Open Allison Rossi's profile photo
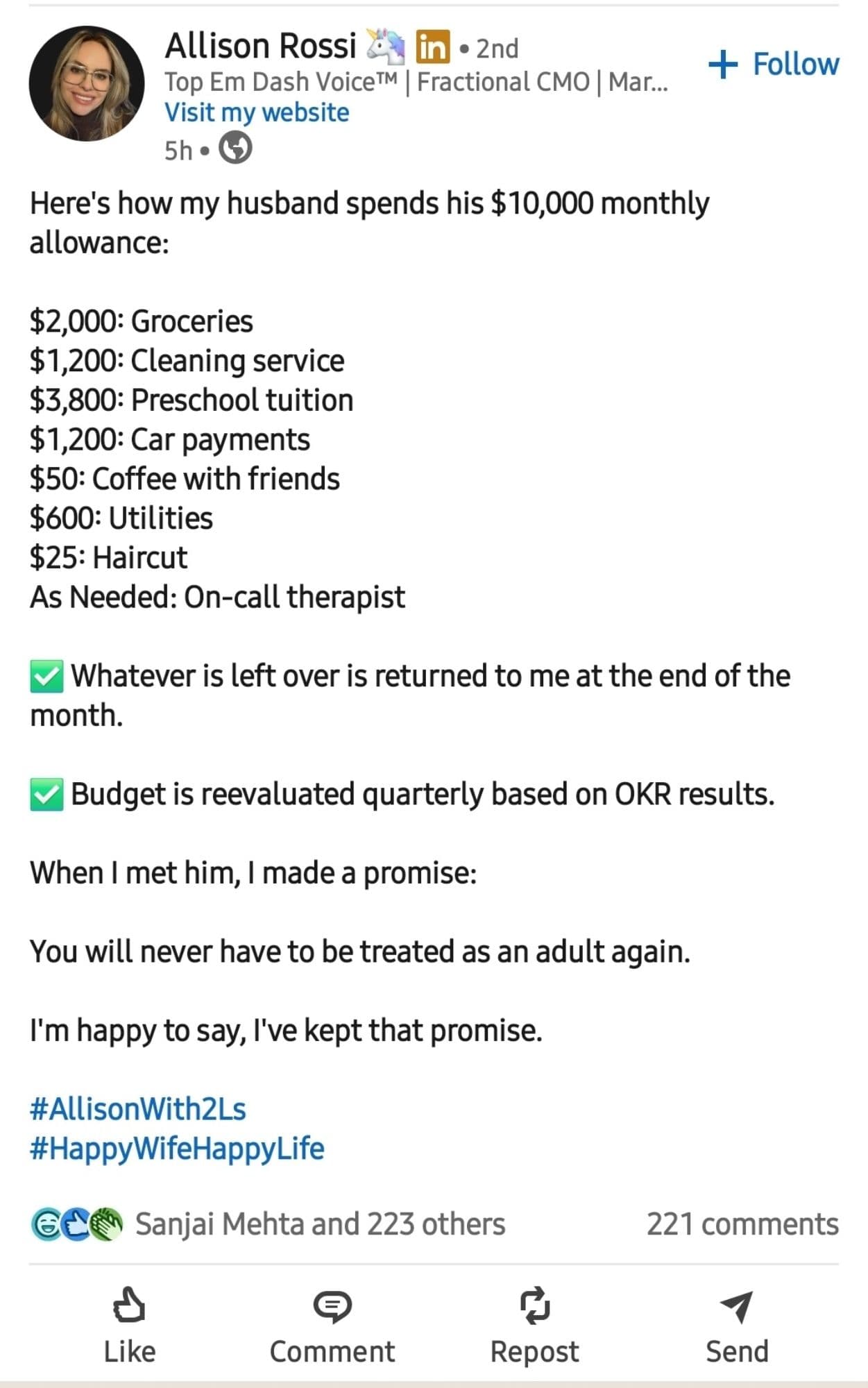This screenshot has width=868, height=1388. [x=87, y=83]
